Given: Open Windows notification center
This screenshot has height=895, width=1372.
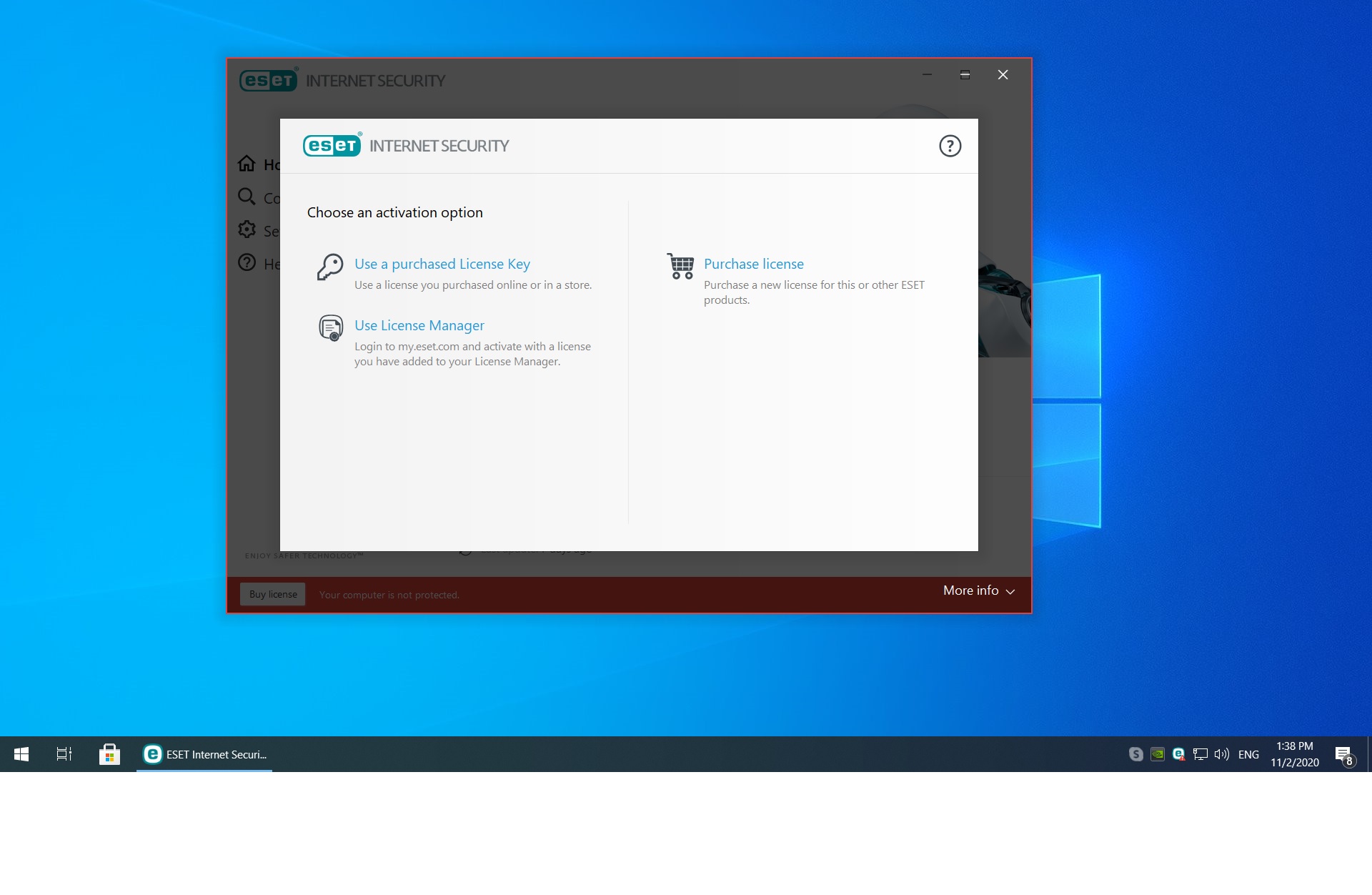Looking at the screenshot, I should click(x=1344, y=755).
